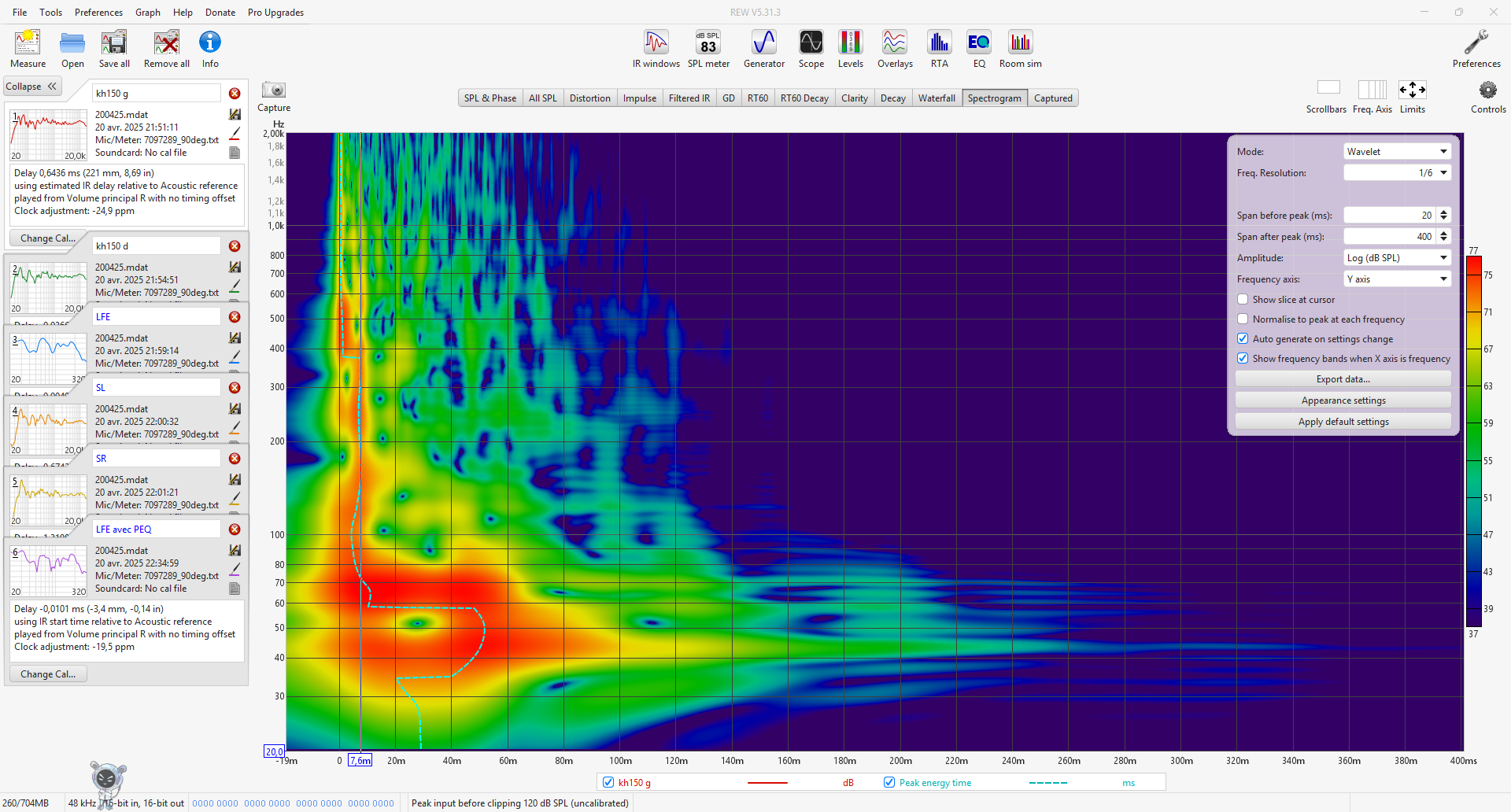
Task: Delete the kh150 d measurement
Action: click(x=235, y=246)
